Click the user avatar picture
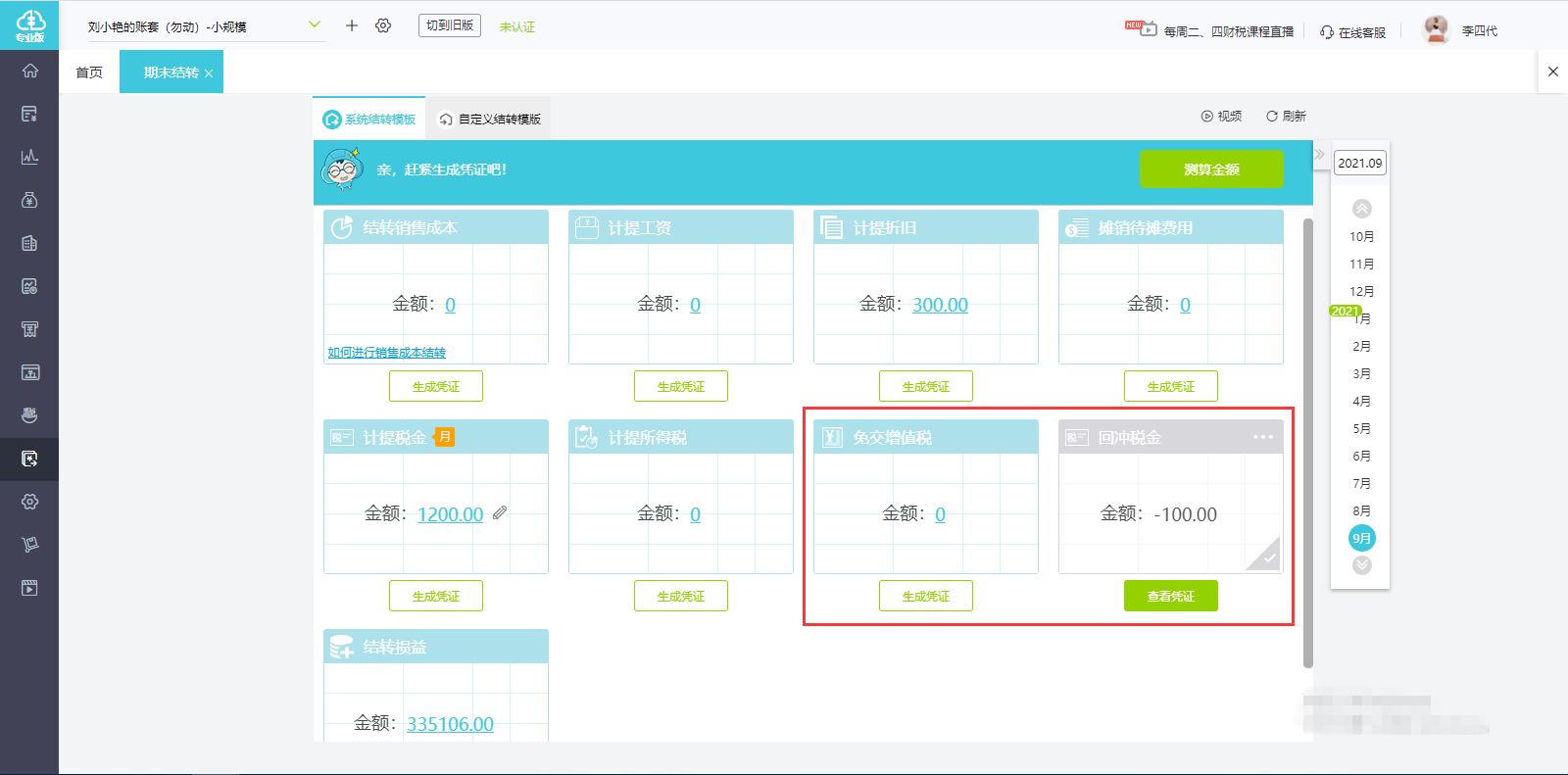Viewport: 1568px width, 775px height. point(1437,29)
